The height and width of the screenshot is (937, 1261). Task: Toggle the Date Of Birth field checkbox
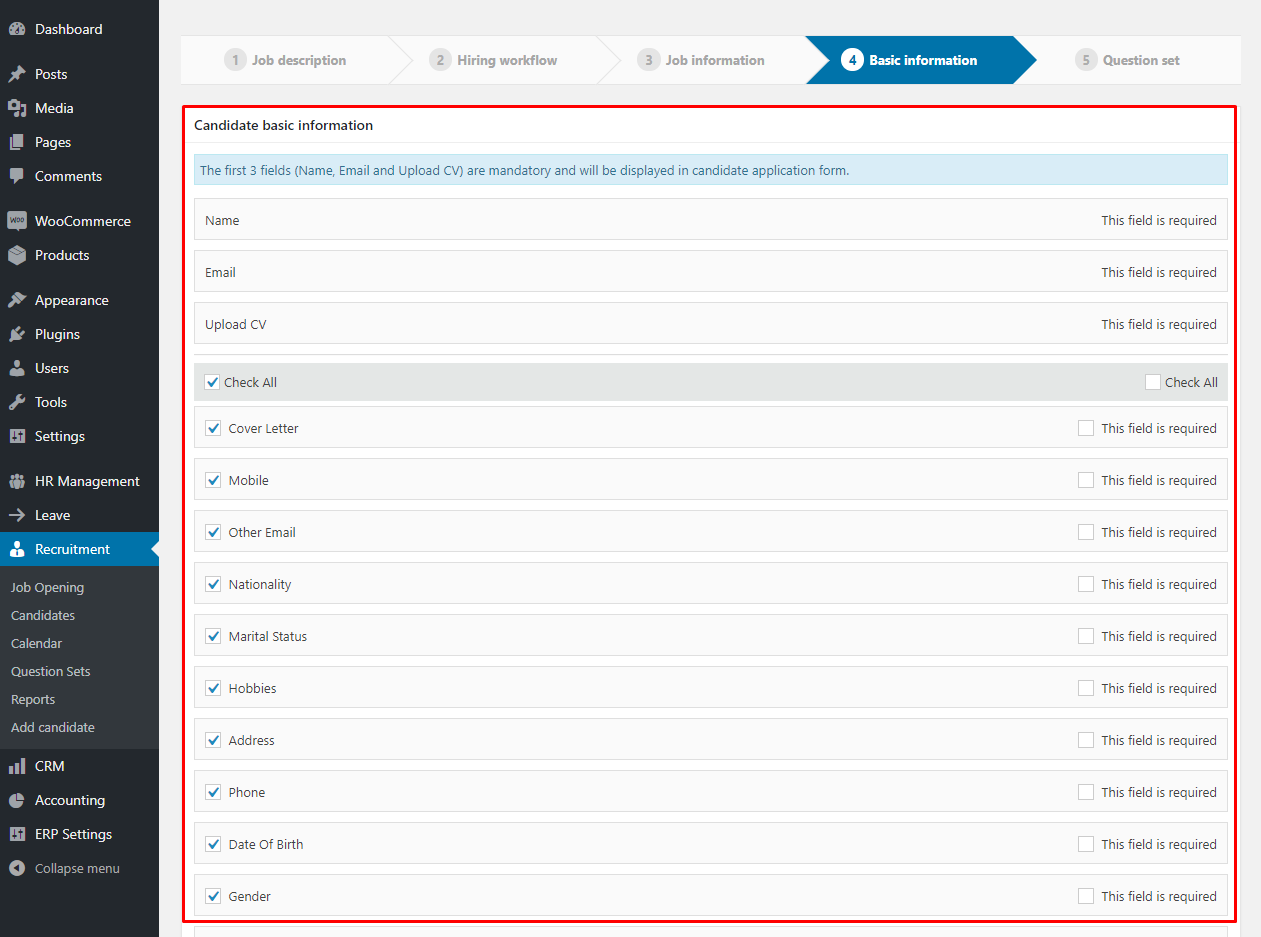point(213,844)
